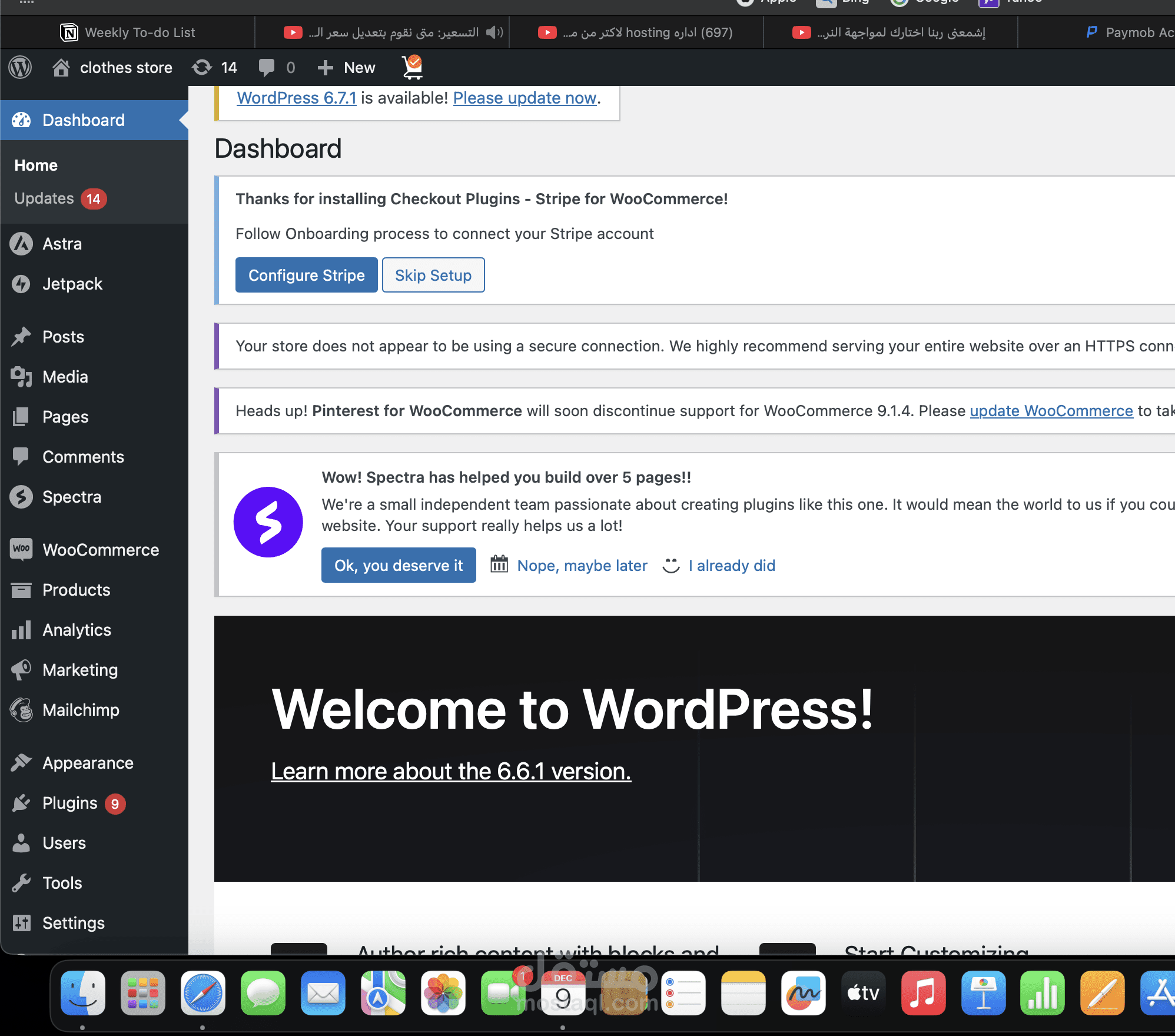Switch to the Paymob browser tab
1175x1036 pixels.
click(1130, 32)
